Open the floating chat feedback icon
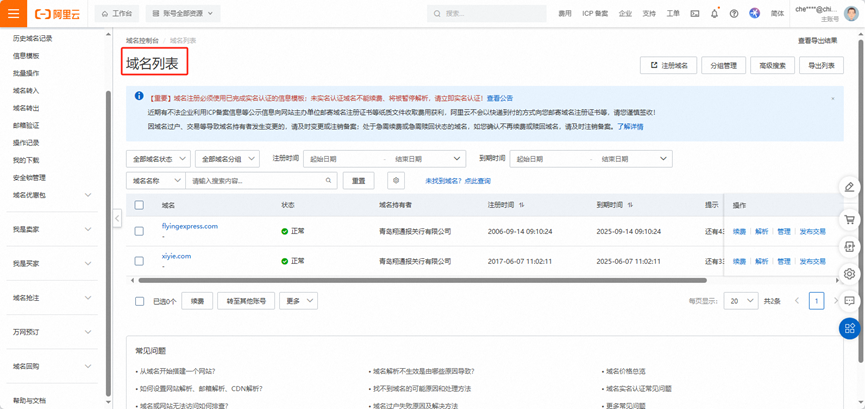The image size is (865, 409). pos(850,301)
